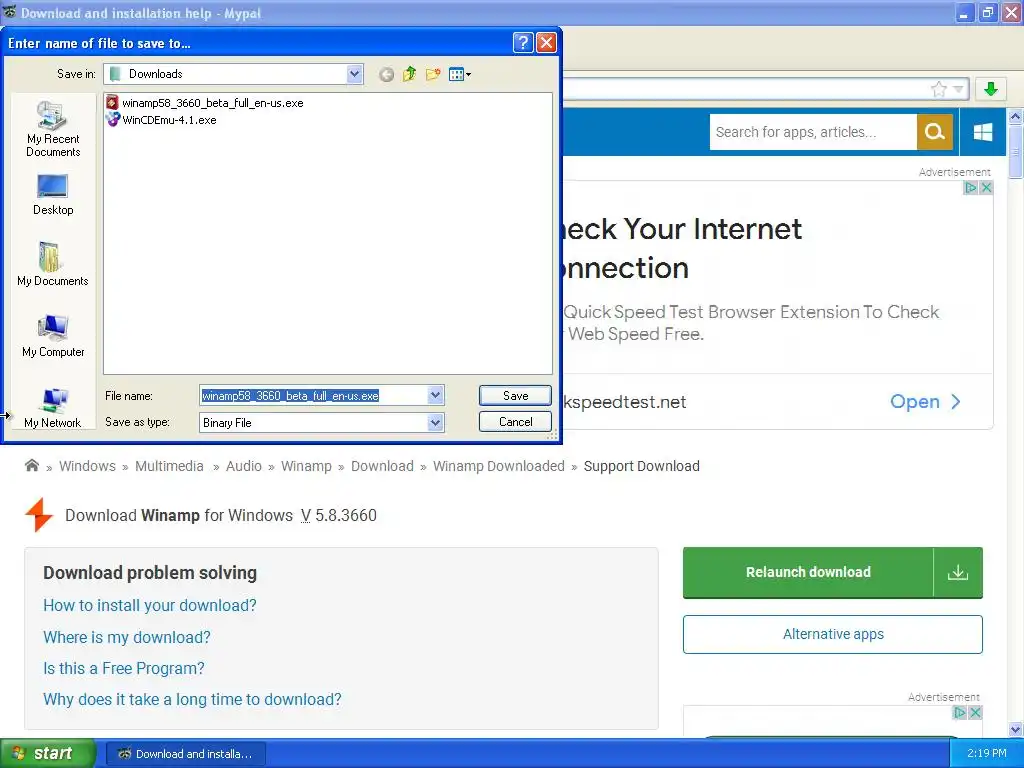The height and width of the screenshot is (768, 1024).
Task: Open Multimedia breadcrumb link
Action: (x=169, y=466)
